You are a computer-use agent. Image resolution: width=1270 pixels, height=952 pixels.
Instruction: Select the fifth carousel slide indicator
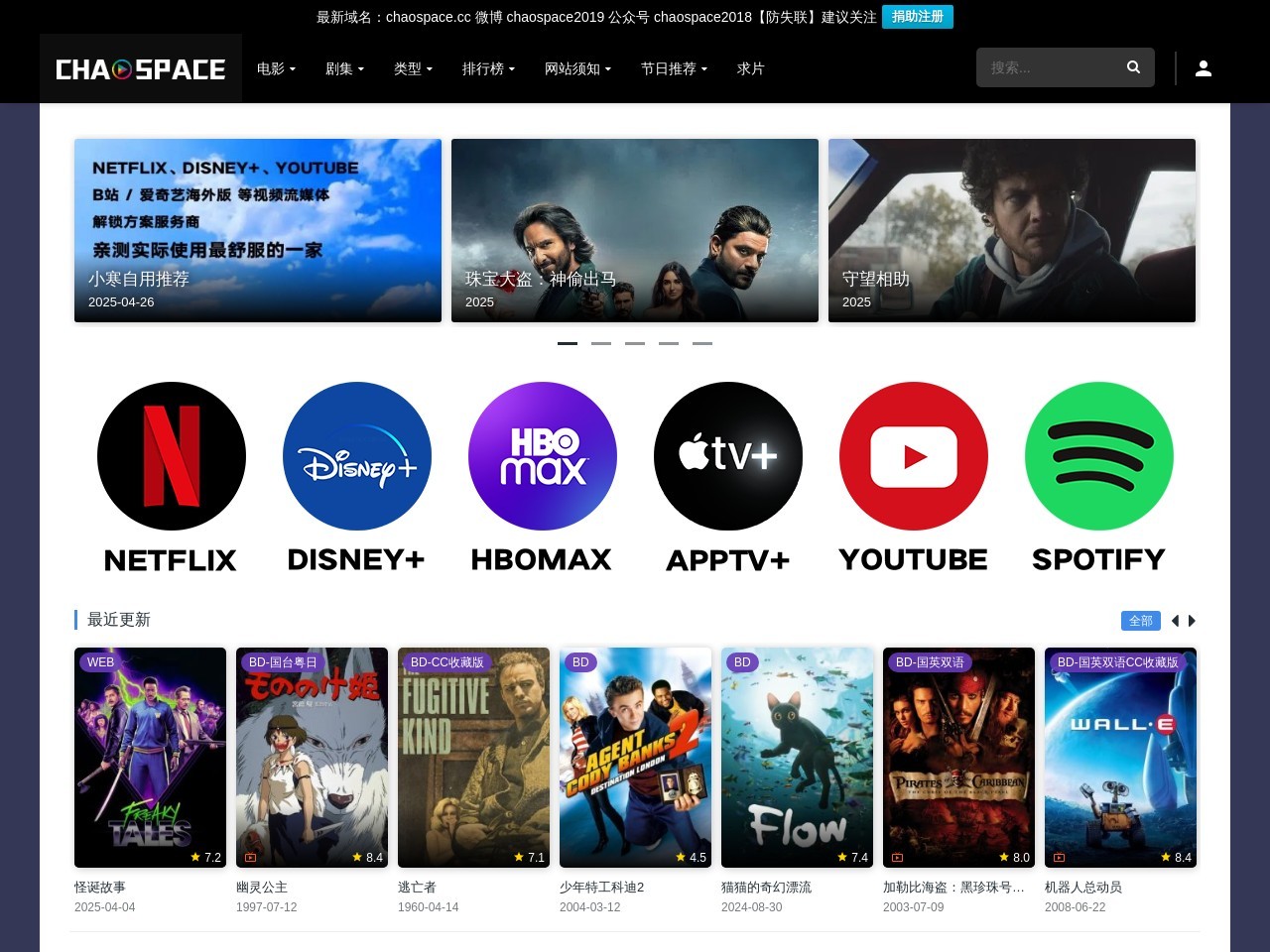(702, 343)
